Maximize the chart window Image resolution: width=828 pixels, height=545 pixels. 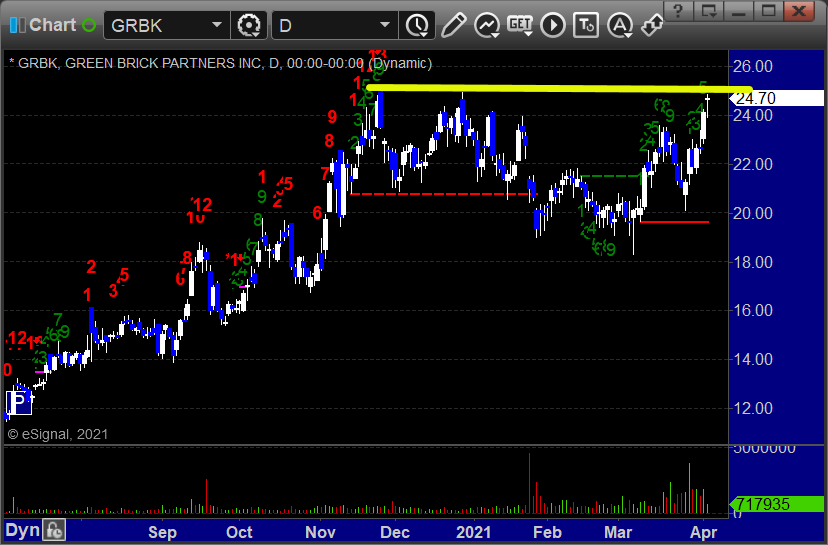(x=768, y=11)
